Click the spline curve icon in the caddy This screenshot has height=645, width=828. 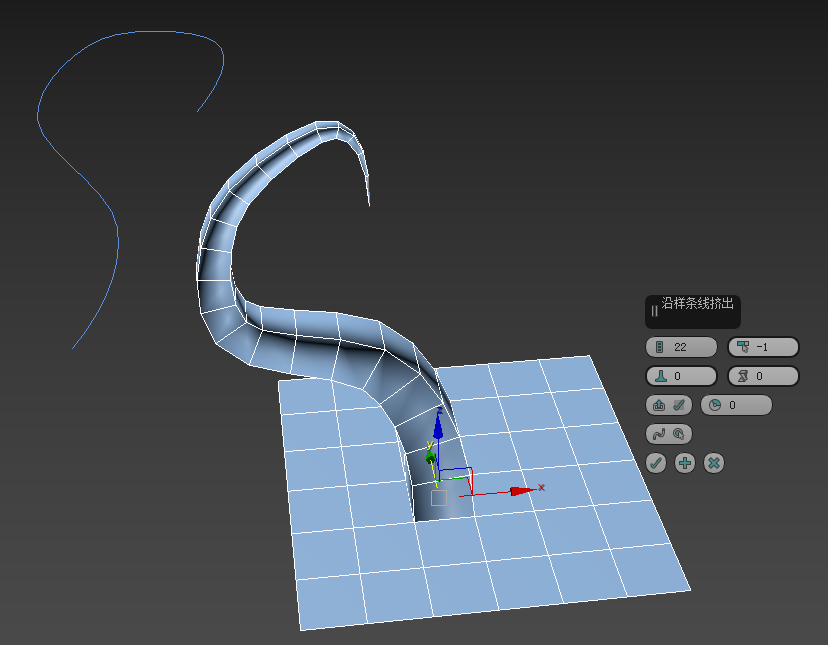tap(659, 434)
